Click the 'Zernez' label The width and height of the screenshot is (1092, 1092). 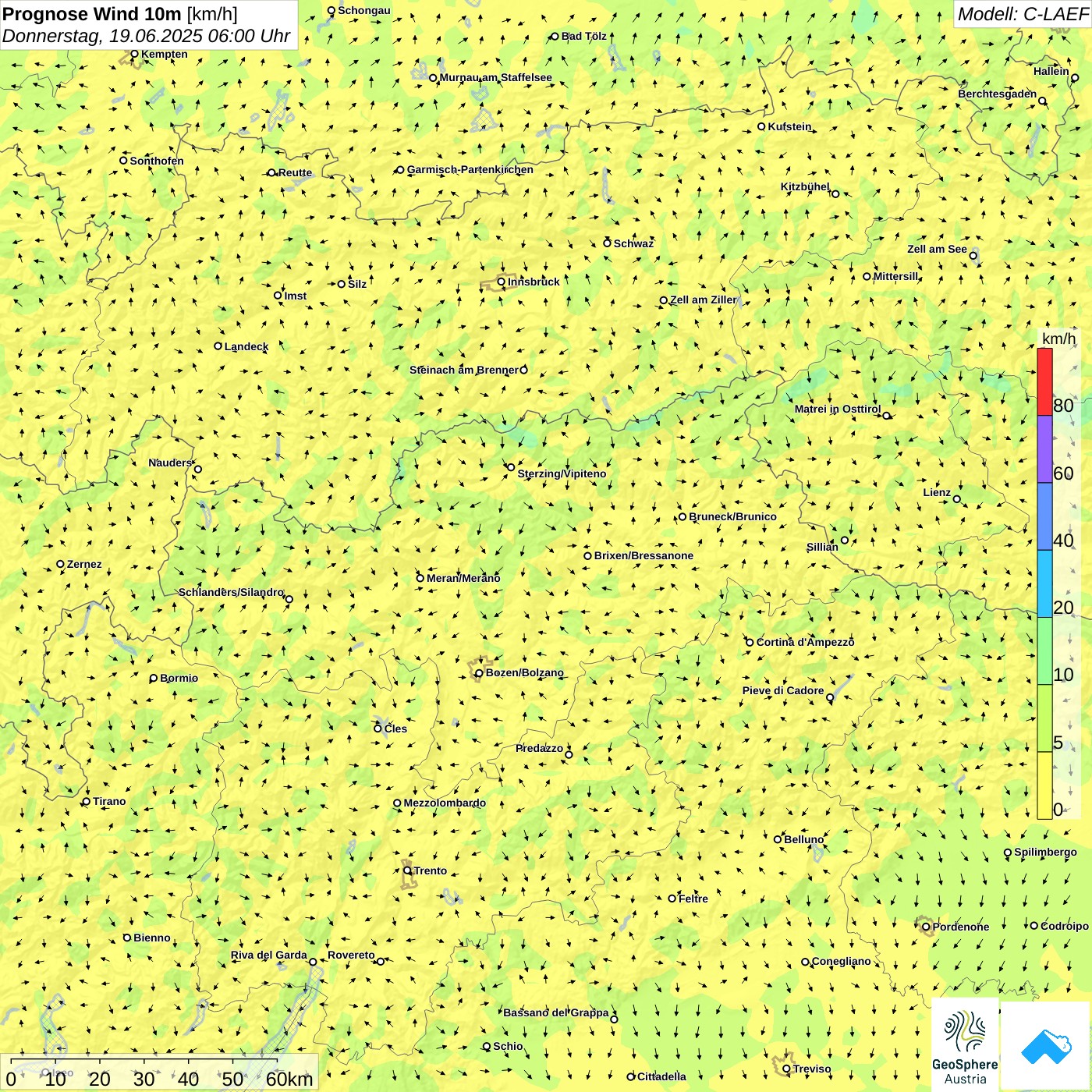[84, 565]
